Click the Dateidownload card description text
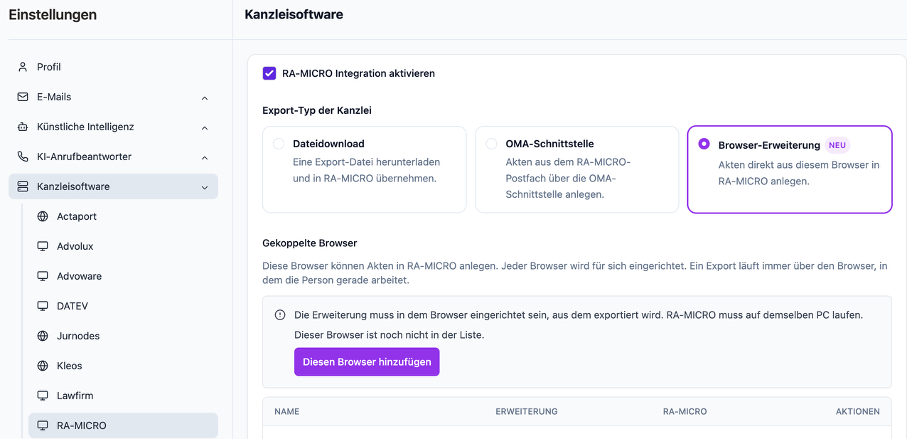The width and height of the screenshot is (908, 440). (x=367, y=170)
